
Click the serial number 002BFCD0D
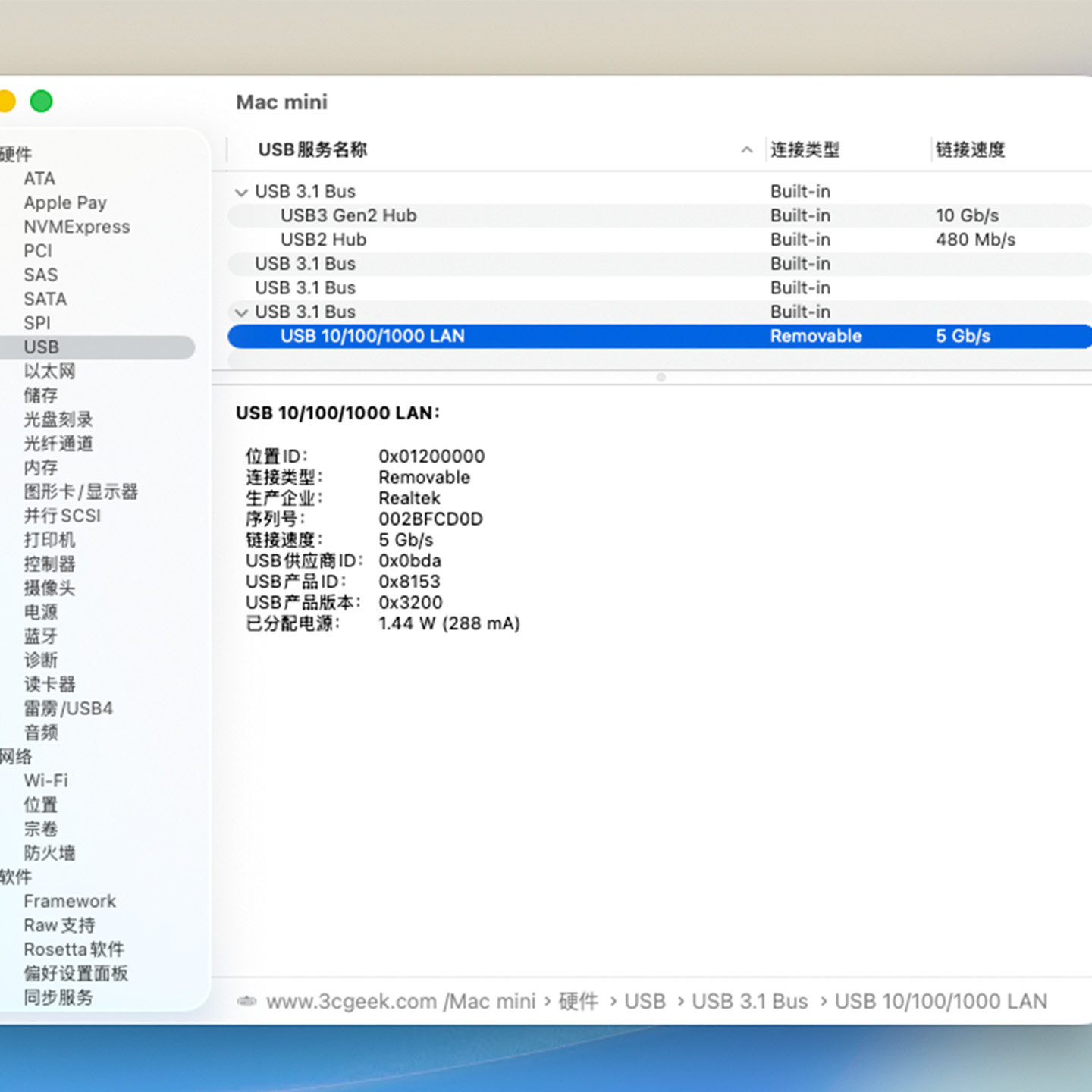click(431, 519)
